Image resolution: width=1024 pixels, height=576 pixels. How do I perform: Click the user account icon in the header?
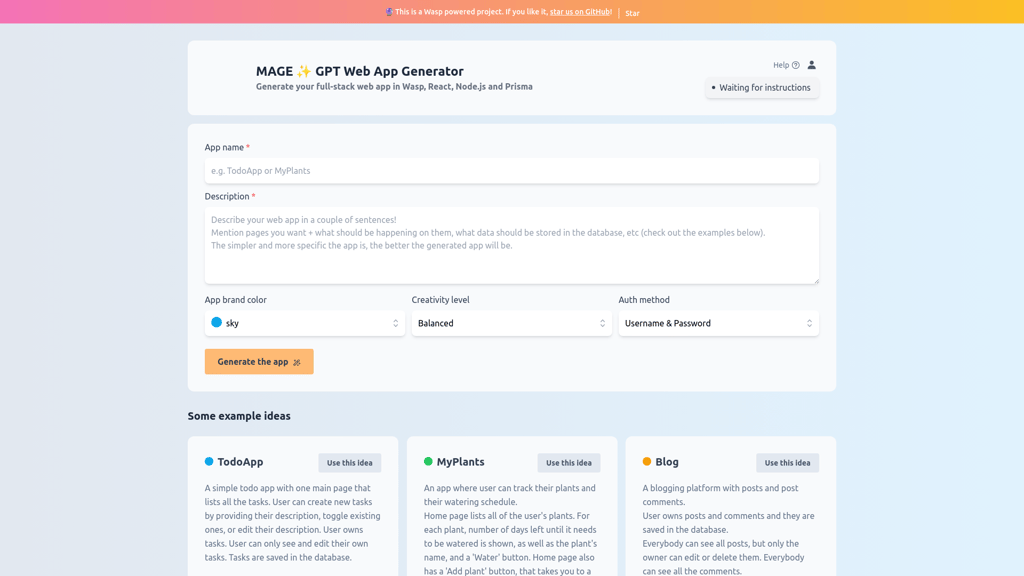[x=811, y=65]
